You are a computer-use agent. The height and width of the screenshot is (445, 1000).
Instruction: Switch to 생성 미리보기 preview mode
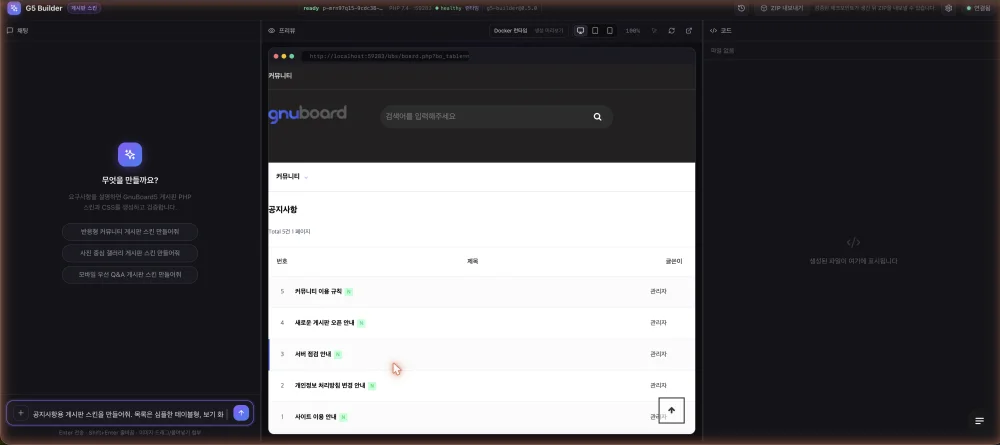tap(548, 31)
